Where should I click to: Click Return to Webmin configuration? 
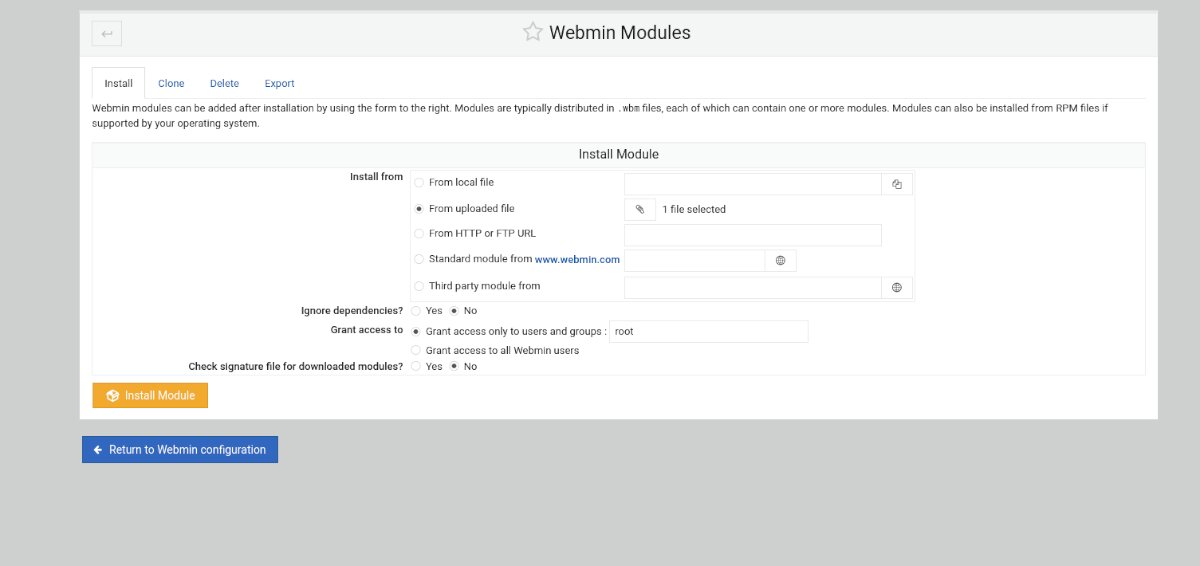180,450
